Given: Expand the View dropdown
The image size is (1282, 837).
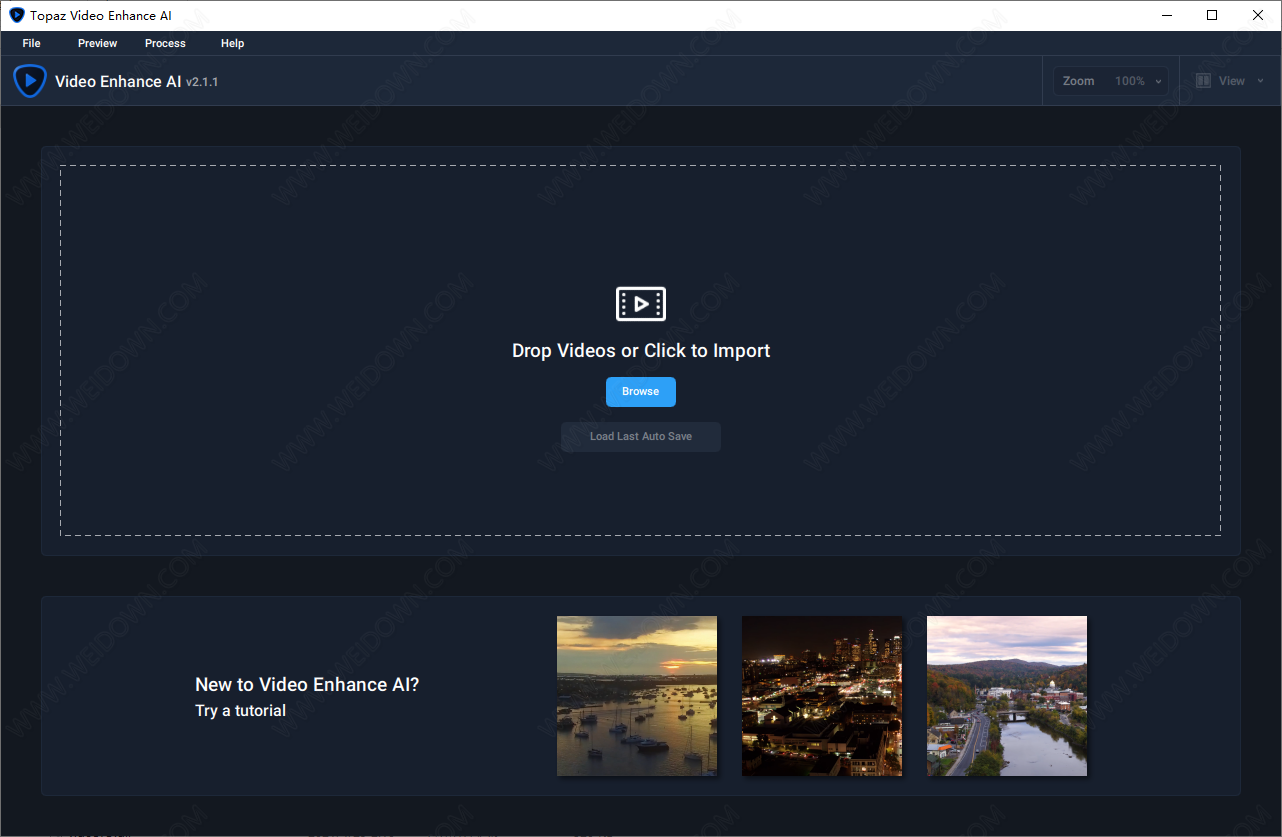Looking at the screenshot, I should pos(1230,81).
